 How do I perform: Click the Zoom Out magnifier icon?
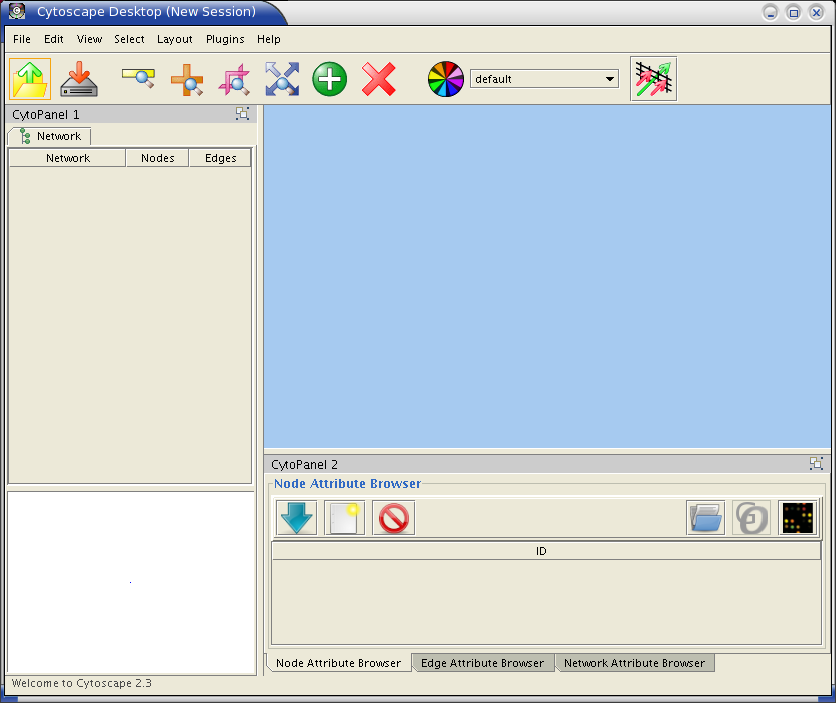pos(138,79)
